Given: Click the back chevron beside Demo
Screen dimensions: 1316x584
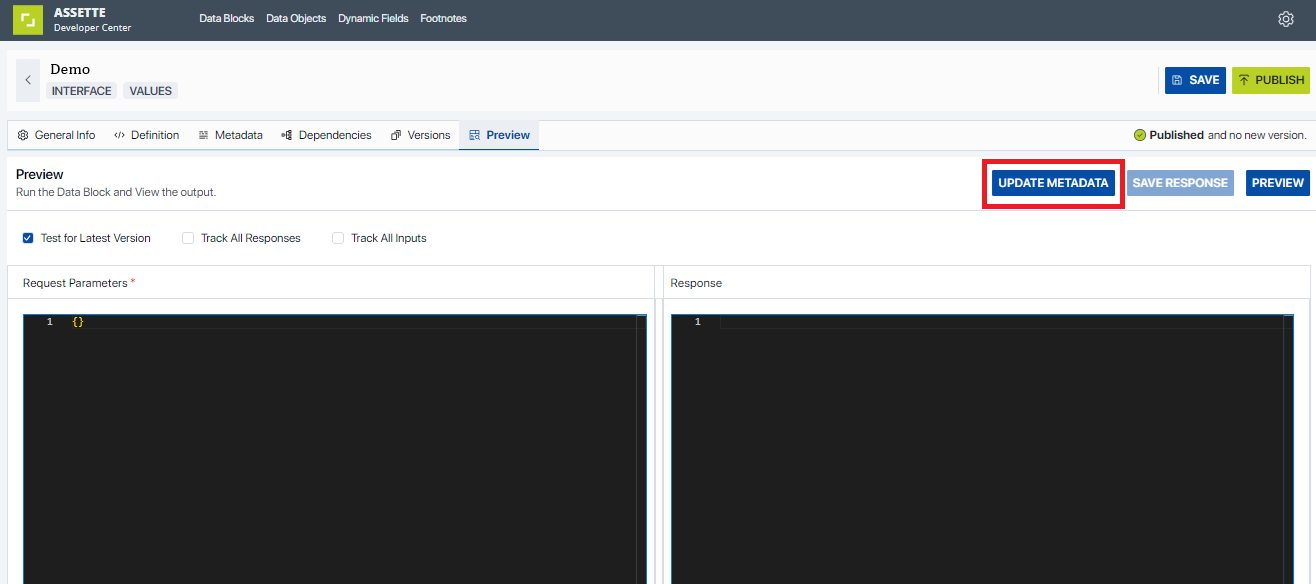Looking at the screenshot, I should click(28, 80).
